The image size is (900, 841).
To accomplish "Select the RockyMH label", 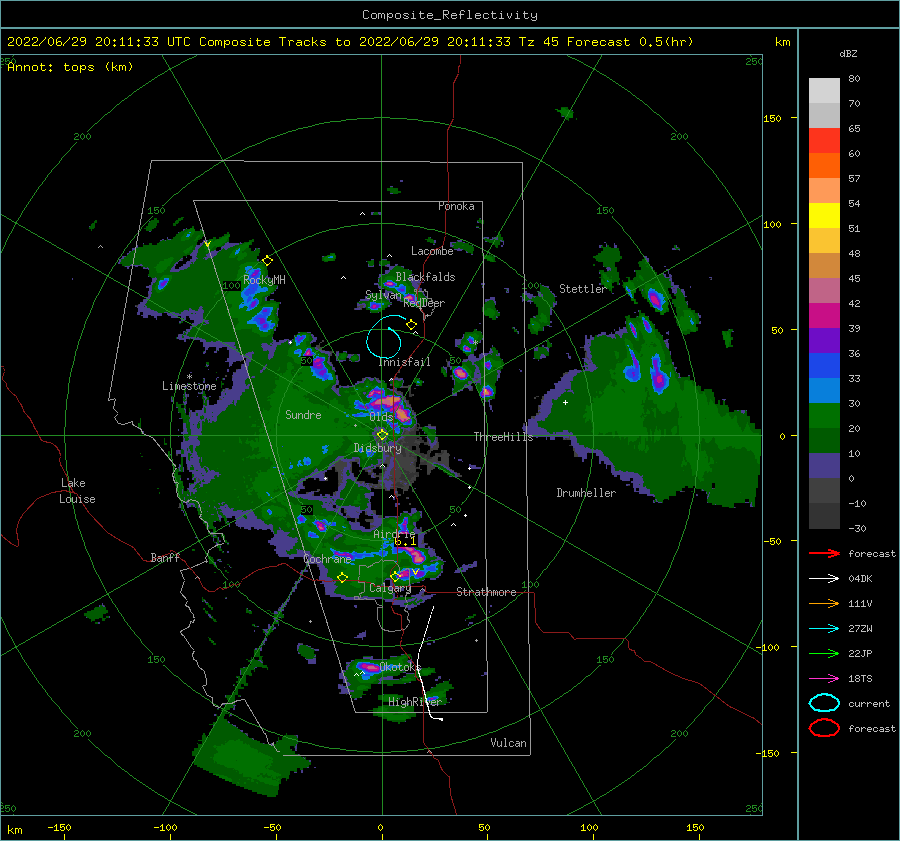I will coord(264,280).
